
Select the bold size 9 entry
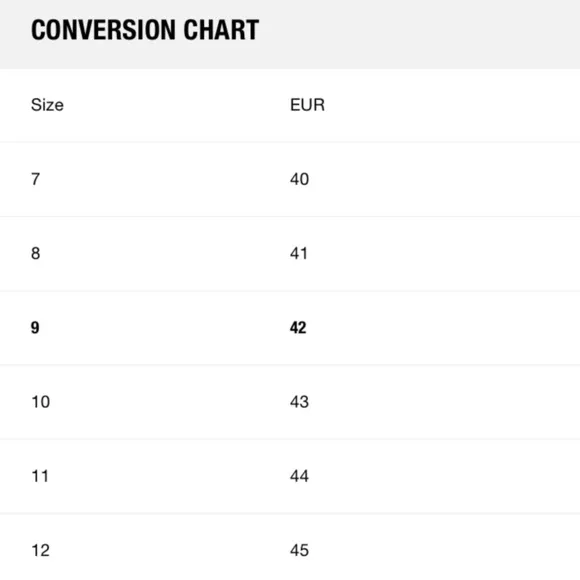click(x=35, y=328)
